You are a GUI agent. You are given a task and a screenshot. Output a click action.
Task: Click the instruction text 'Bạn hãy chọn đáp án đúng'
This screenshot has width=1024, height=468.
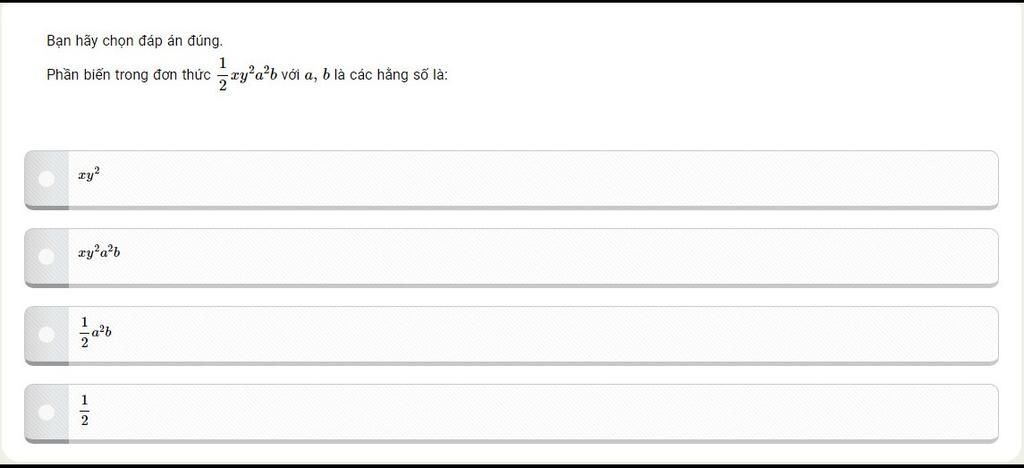coord(134,41)
